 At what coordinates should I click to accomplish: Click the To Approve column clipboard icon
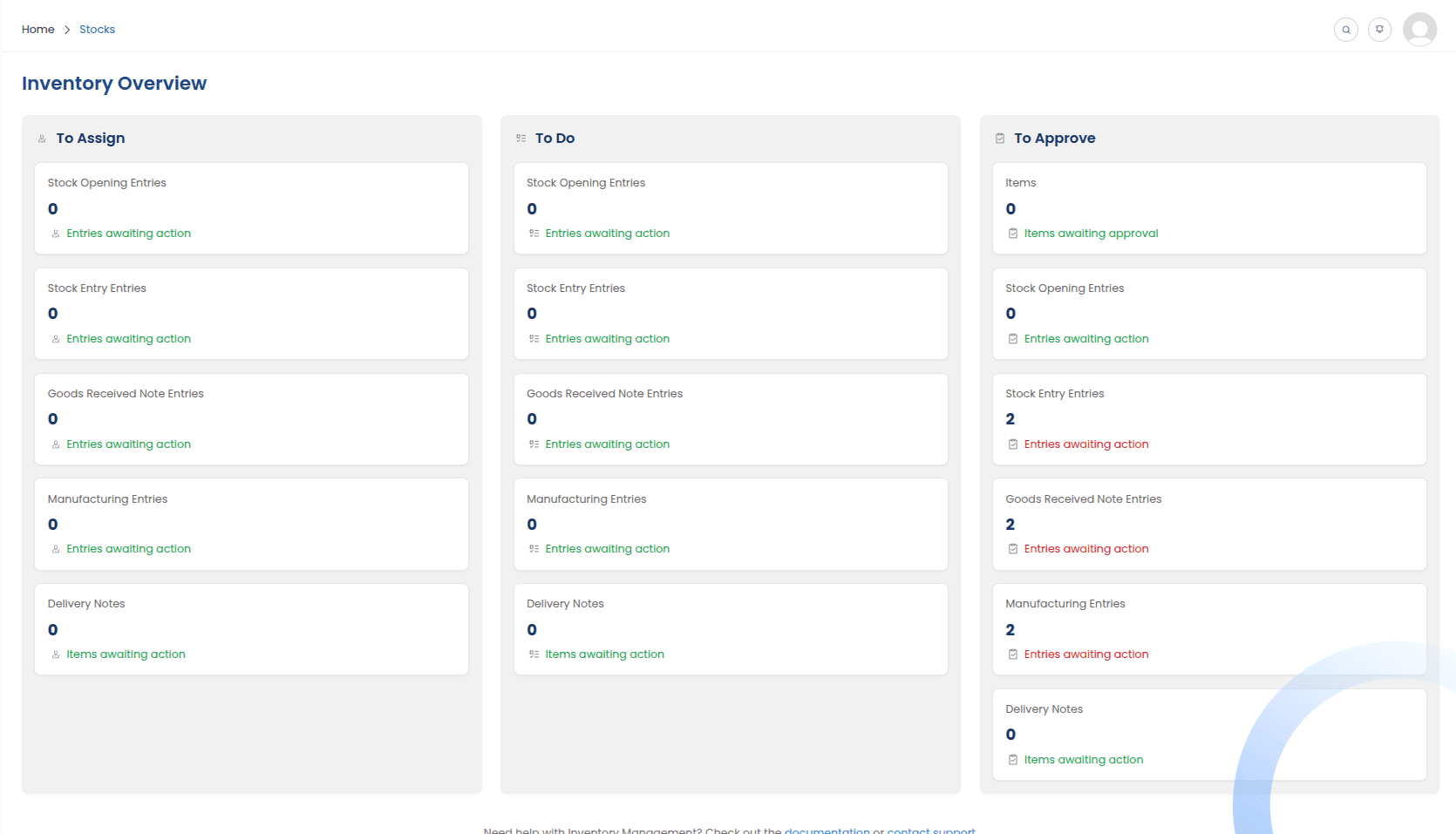tap(1000, 139)
